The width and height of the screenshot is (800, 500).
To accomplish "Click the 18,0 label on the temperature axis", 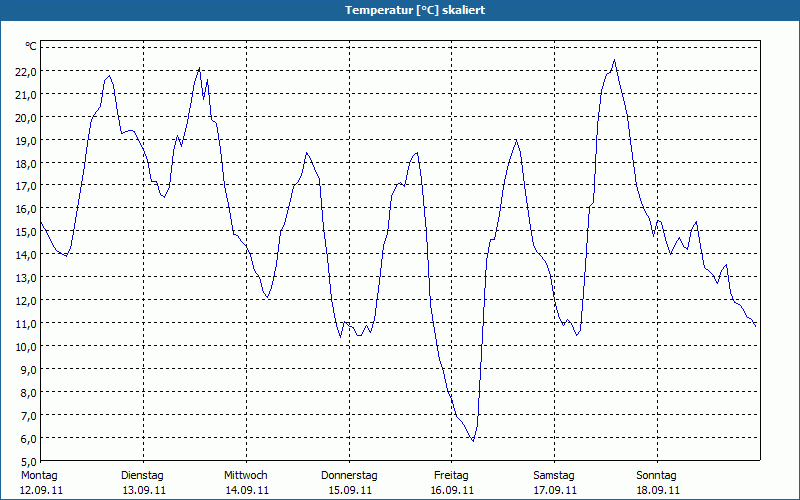I will click(x=24, y=163).
